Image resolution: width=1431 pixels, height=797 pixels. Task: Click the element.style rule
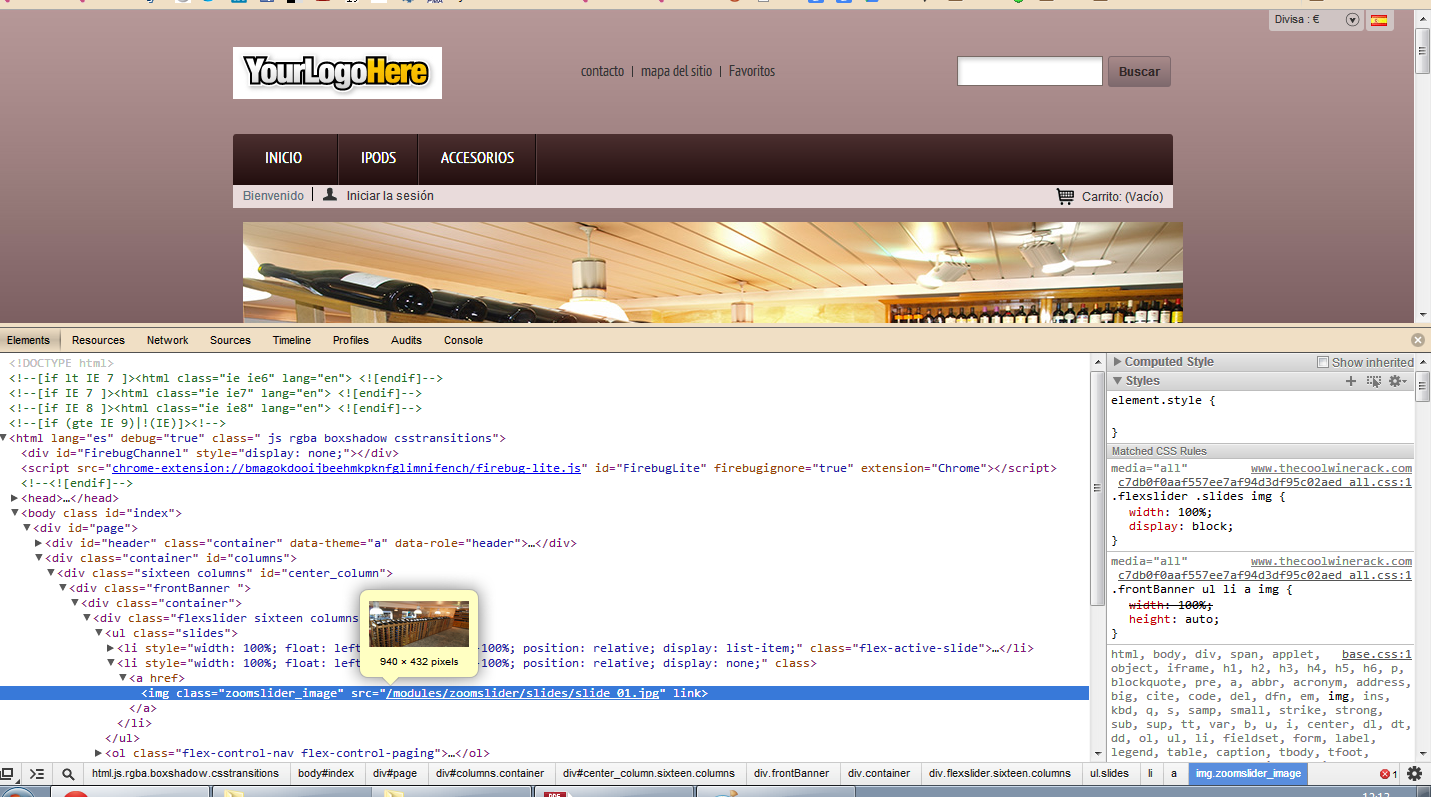click(1163, 400)
